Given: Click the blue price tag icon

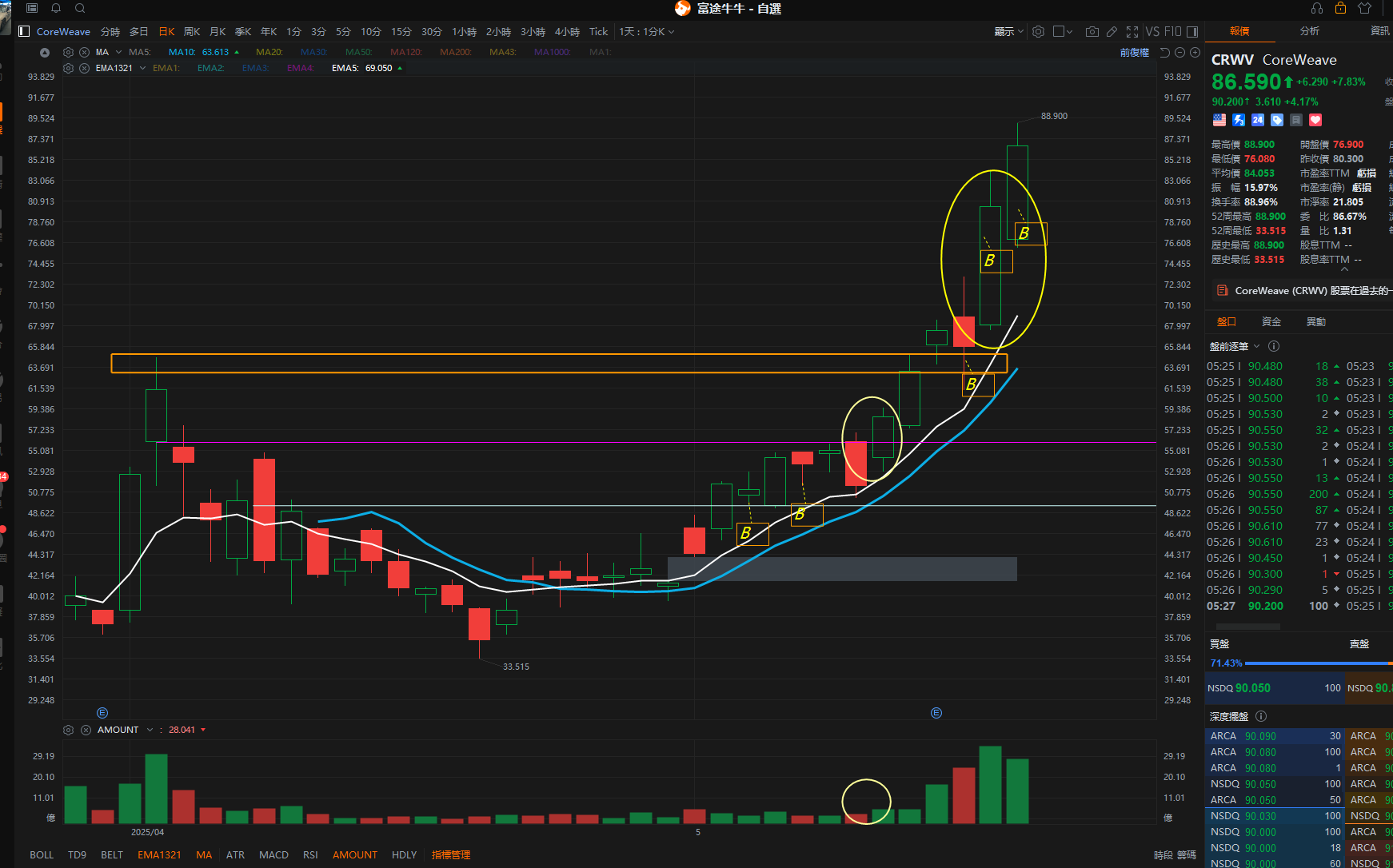Looking at the screenshot, I should [1277, 120].
